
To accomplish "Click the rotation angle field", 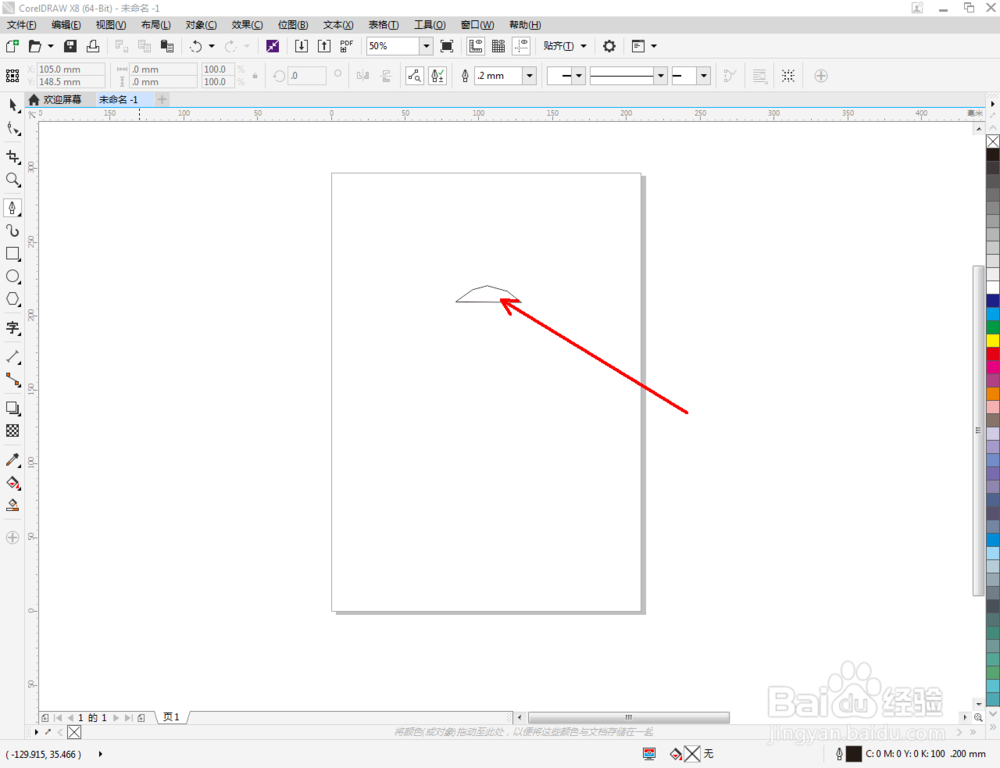I will 307,76.
